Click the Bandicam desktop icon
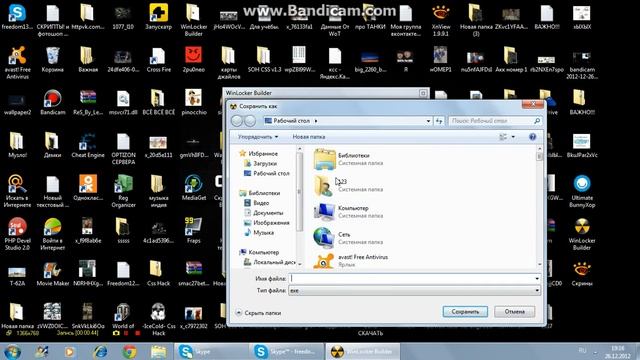This screenshot has width=640, height=360. pos(53,102)
